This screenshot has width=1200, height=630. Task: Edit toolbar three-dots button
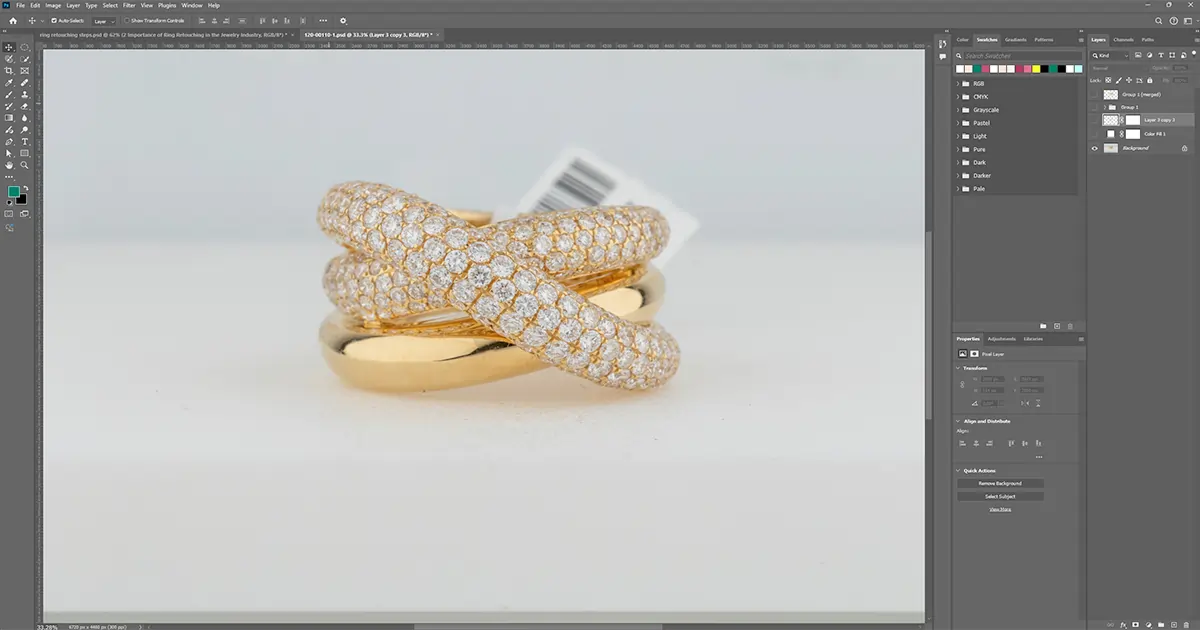tap(9, 177)
